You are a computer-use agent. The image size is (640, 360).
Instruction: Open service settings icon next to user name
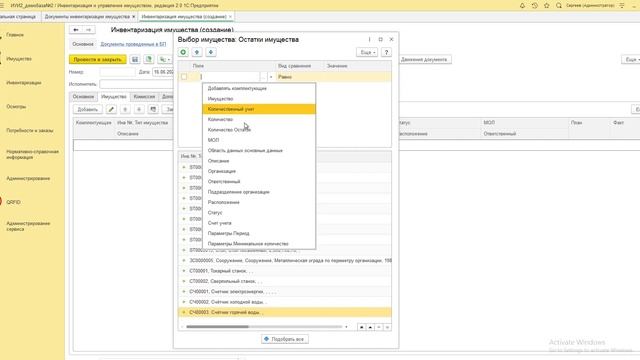(622, 5)
